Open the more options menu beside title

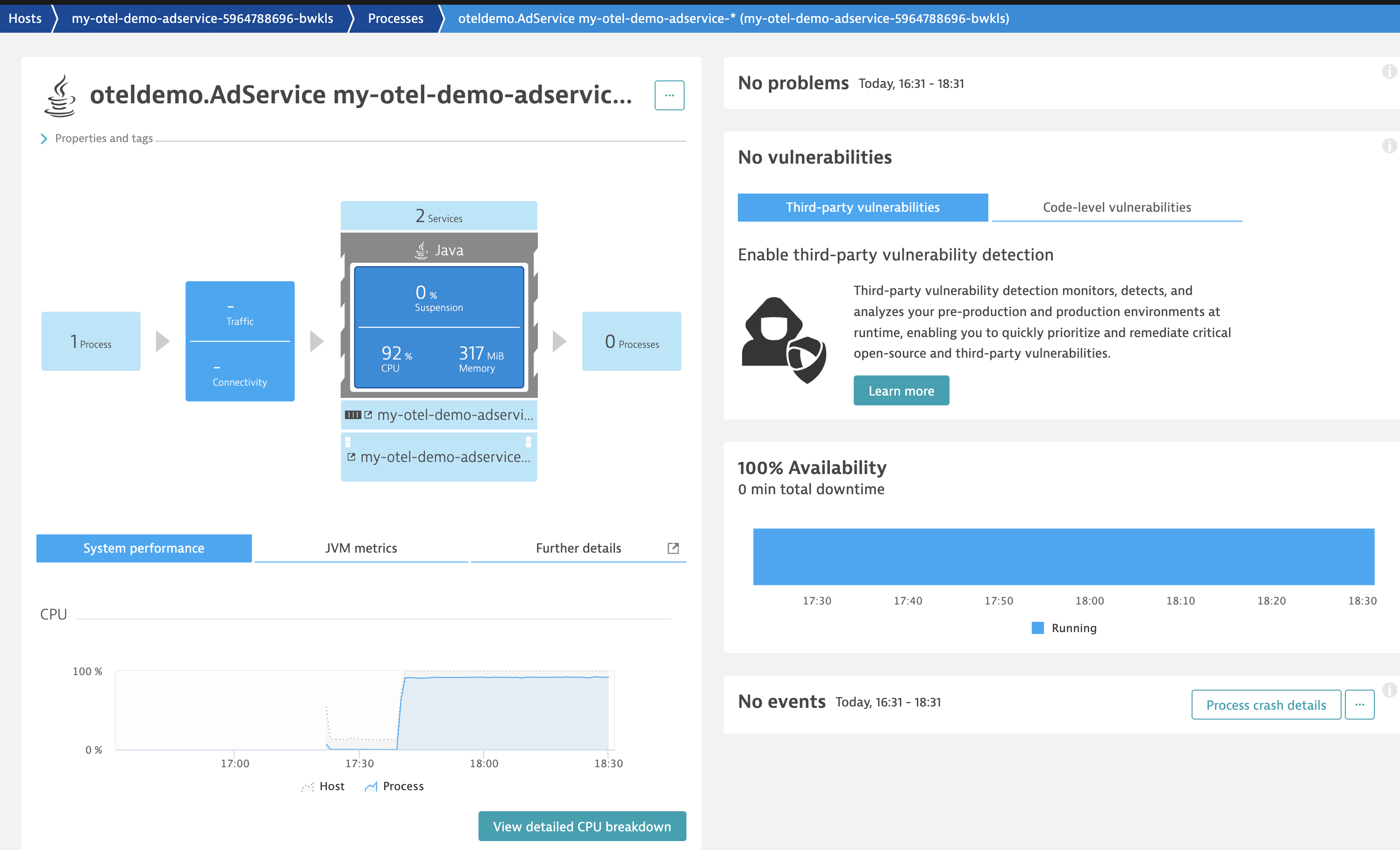point(669,95)
